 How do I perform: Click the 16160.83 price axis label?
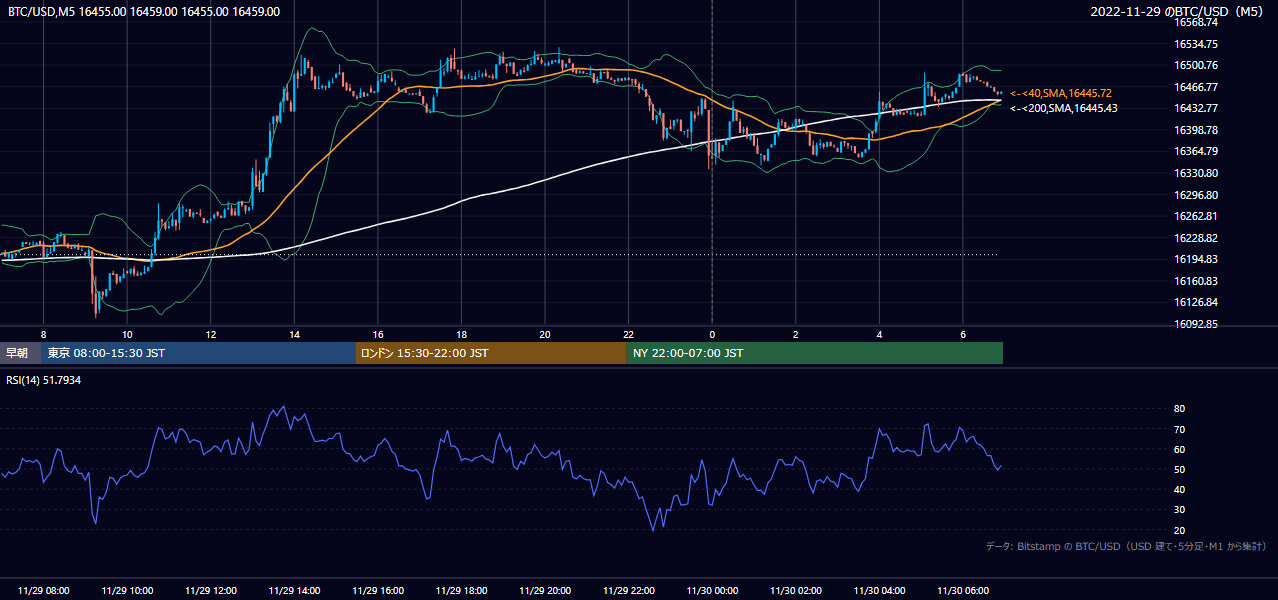click(x=1195, y=281)
